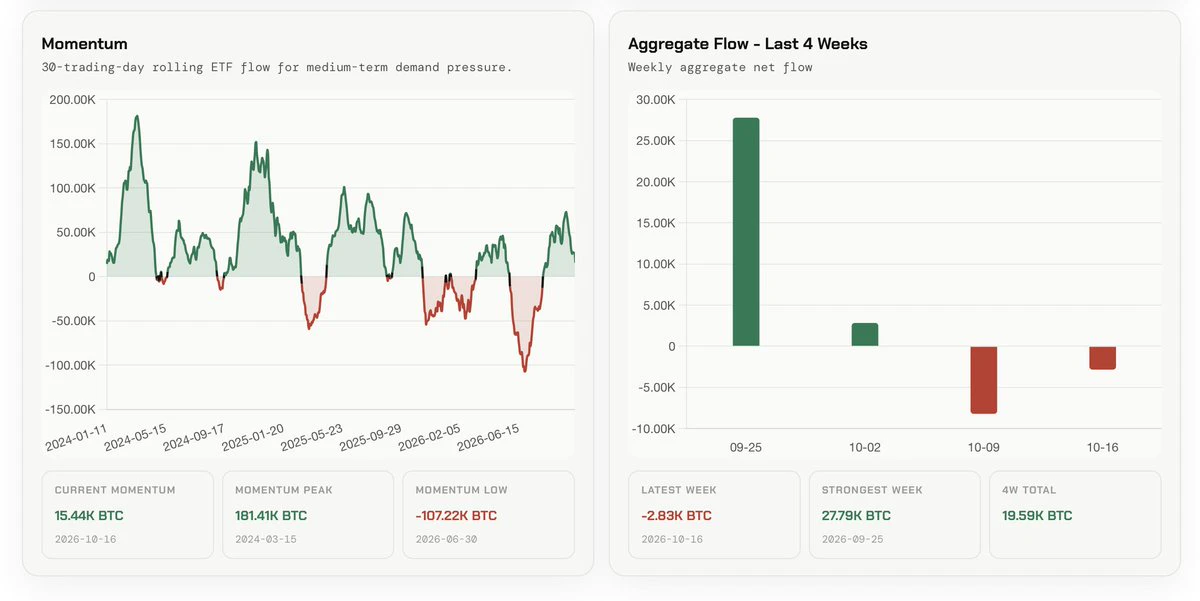Click the Aggregate Flow - Last 4 Weeks title

click(x=748, y=44)
